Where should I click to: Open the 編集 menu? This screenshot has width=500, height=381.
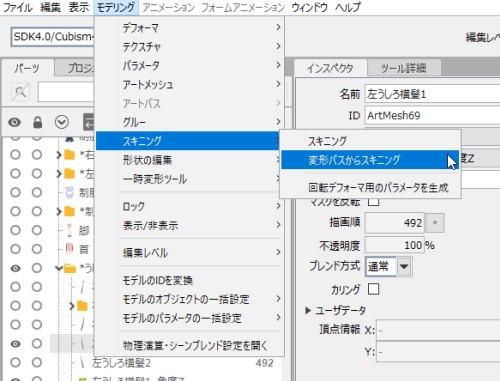pos(50,7)
